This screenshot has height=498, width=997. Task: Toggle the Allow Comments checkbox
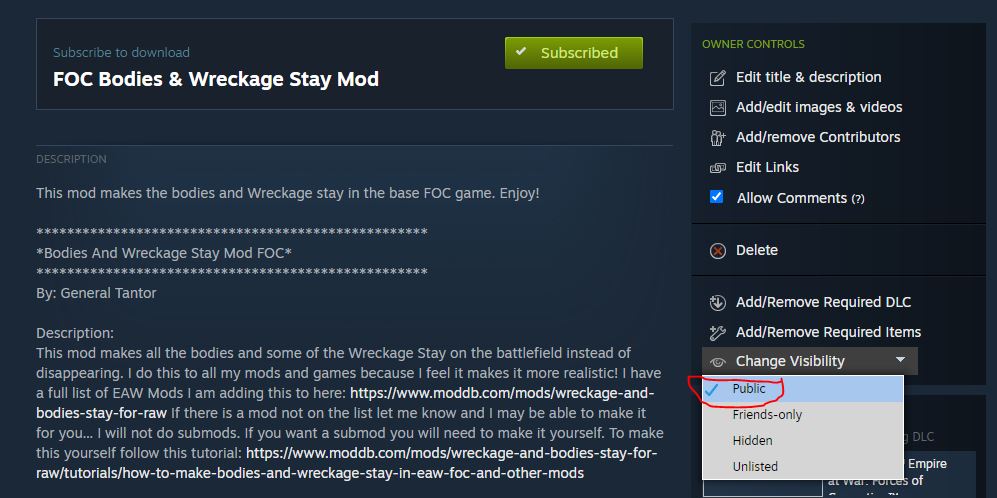717,197
